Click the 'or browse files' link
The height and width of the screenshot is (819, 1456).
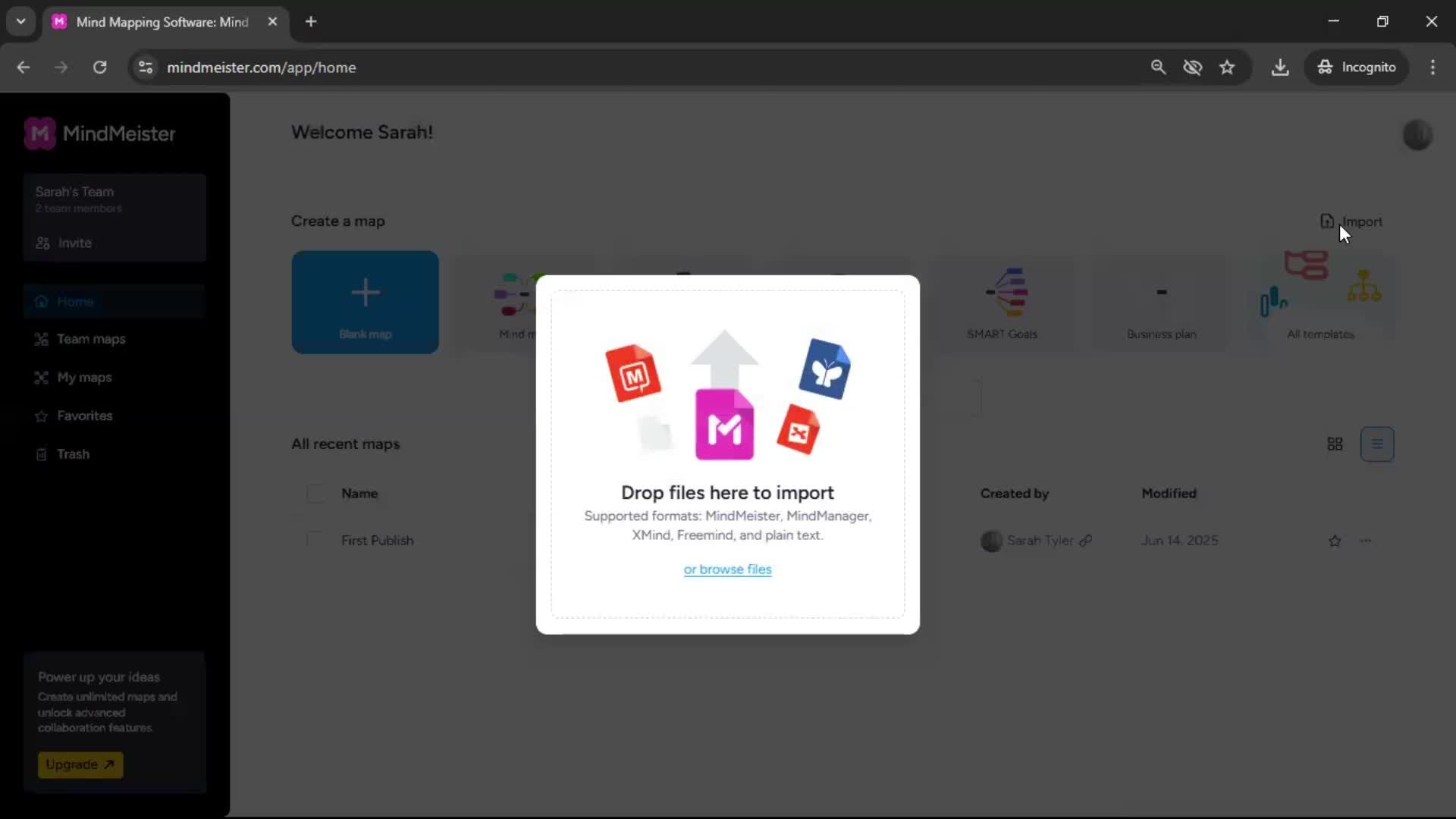point(727,570)
